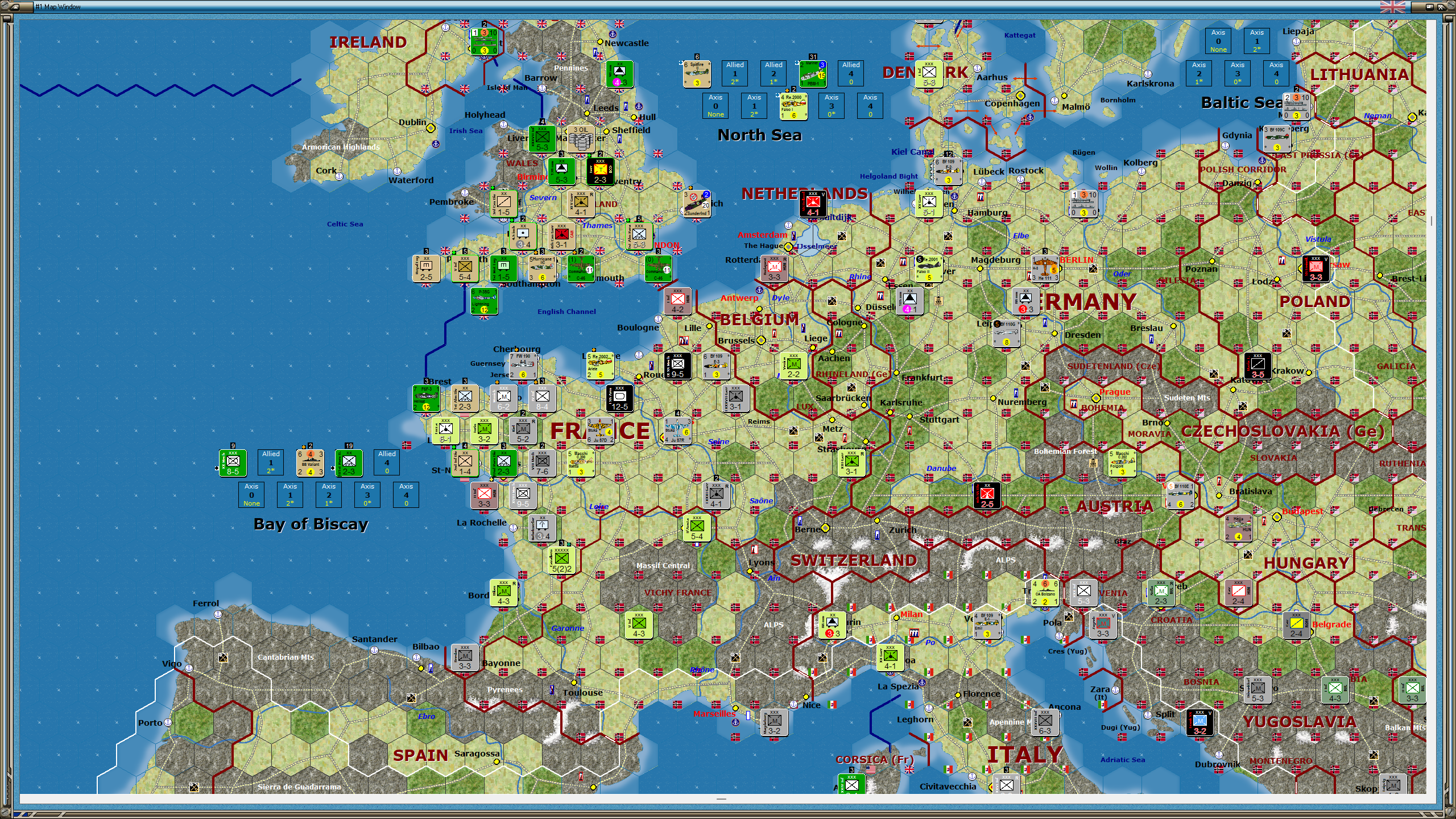Viewport: 1456px width, 819px height.
Task: Pick the F6F-3 Hellcat counter at Brest
Action: [426, 398]
